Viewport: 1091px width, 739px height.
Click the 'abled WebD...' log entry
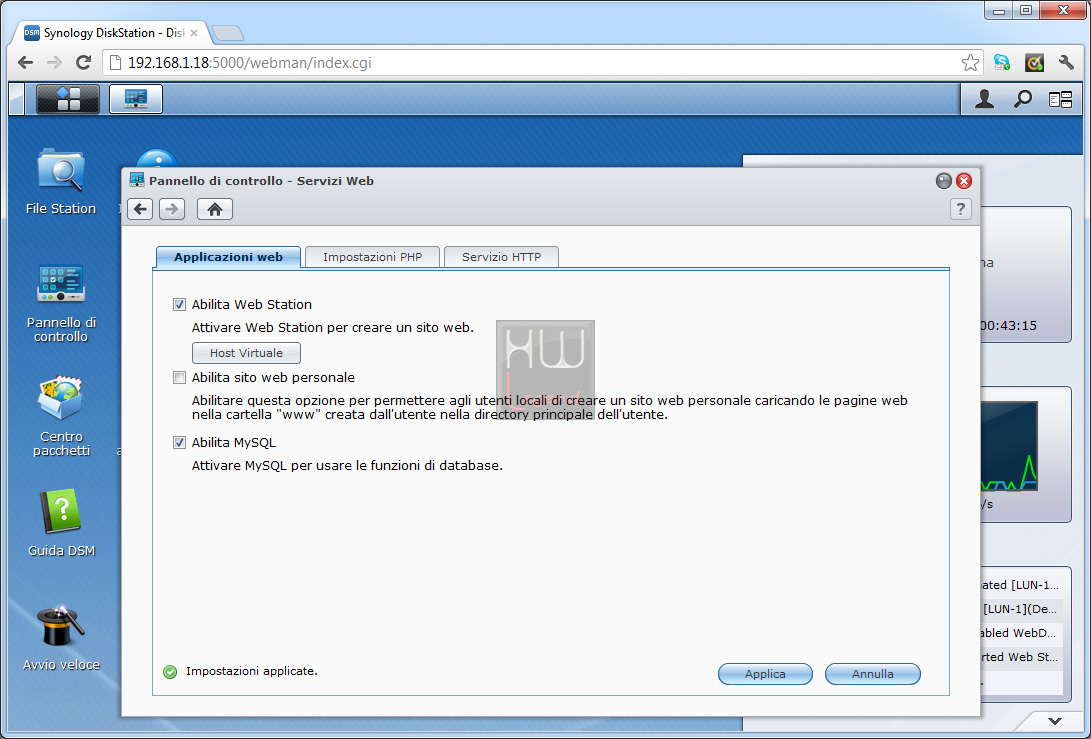[x=1018, y=633]
